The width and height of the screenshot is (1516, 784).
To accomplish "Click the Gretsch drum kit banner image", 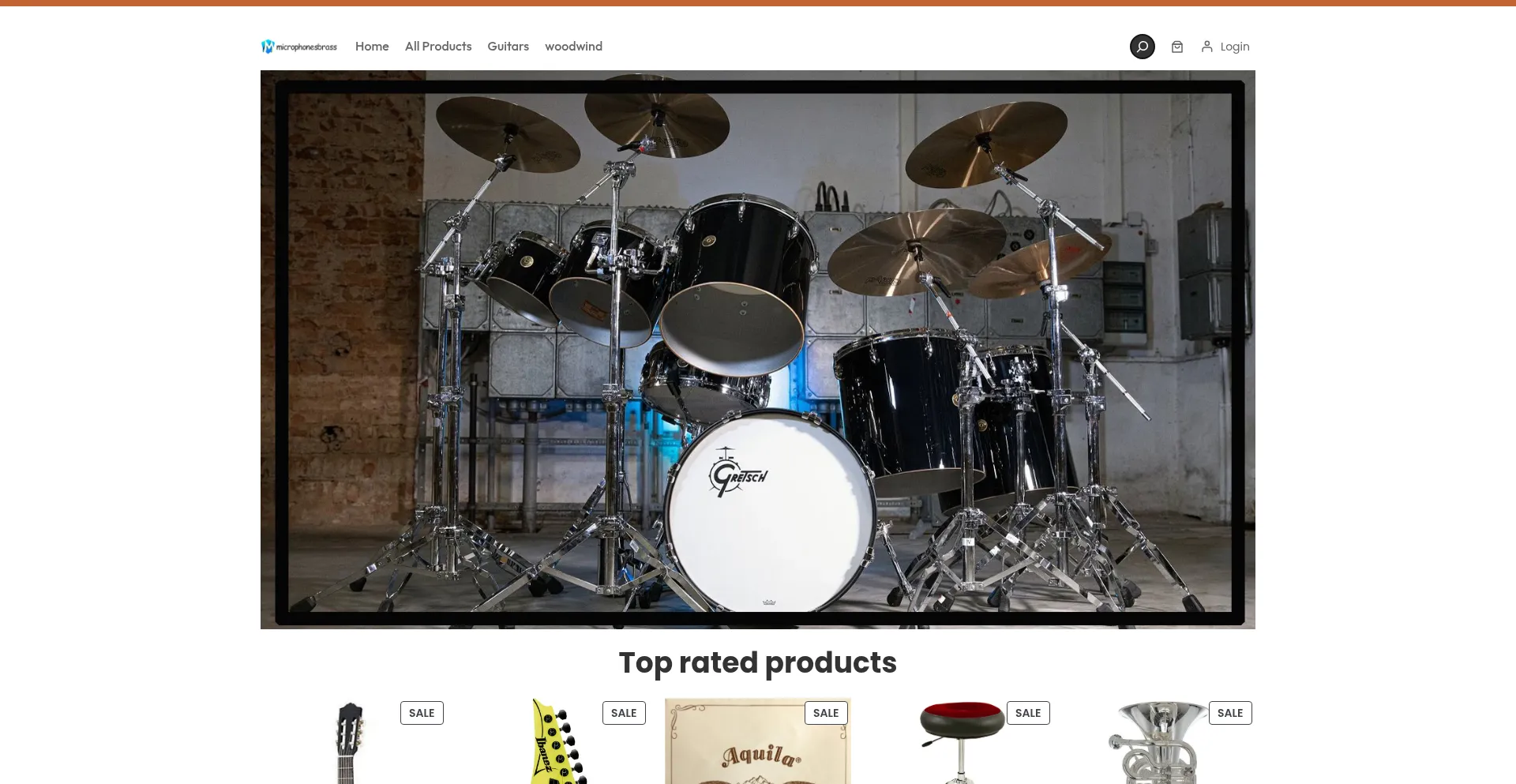I will [758, 350].
